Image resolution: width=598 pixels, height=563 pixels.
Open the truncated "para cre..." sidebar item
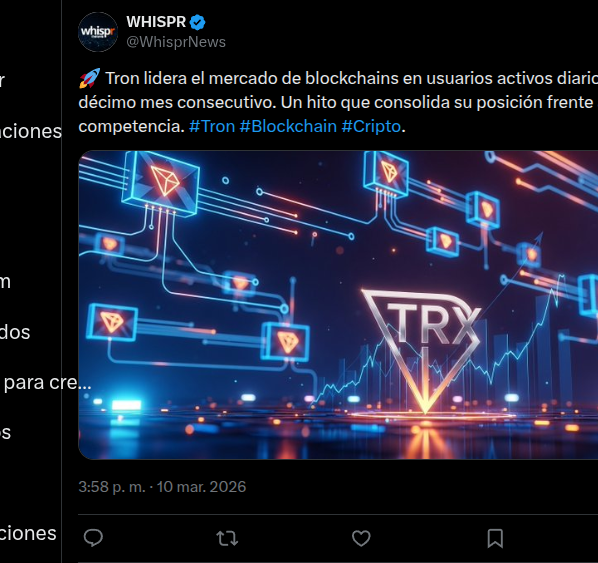click(46, 382)
